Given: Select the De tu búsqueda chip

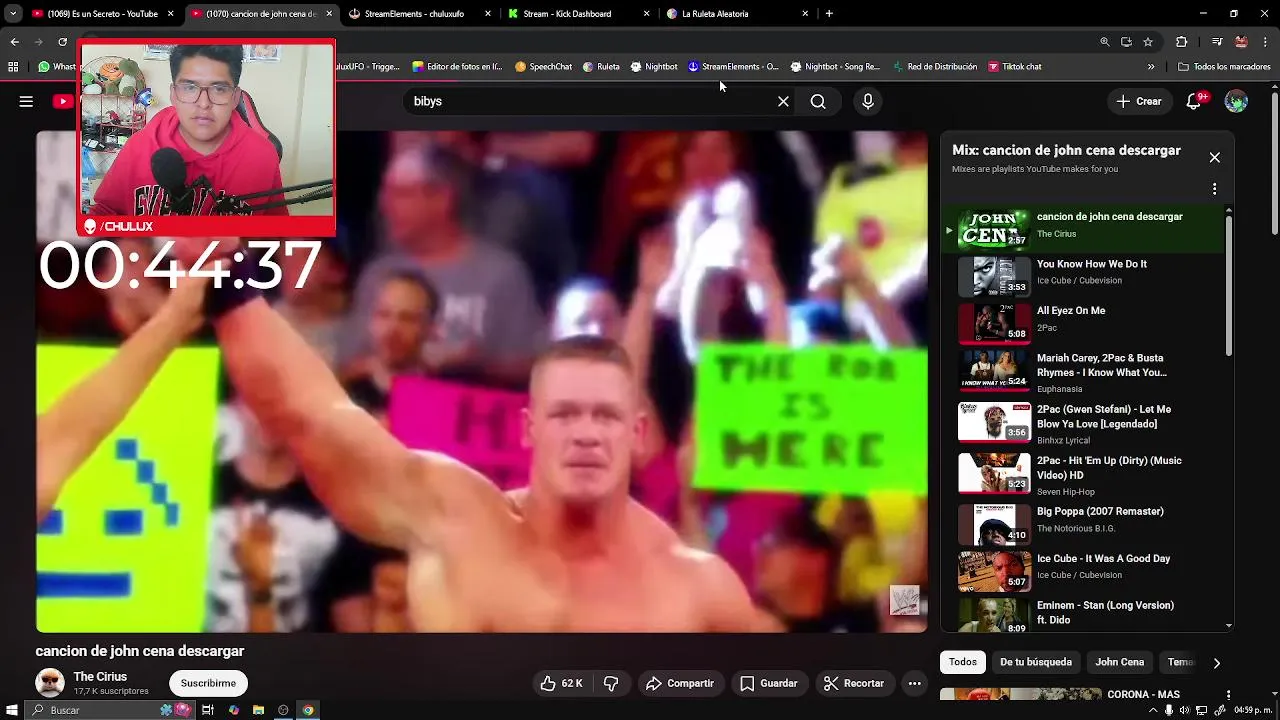Looking at the screenshot, I should click(x=1036, y=662).
